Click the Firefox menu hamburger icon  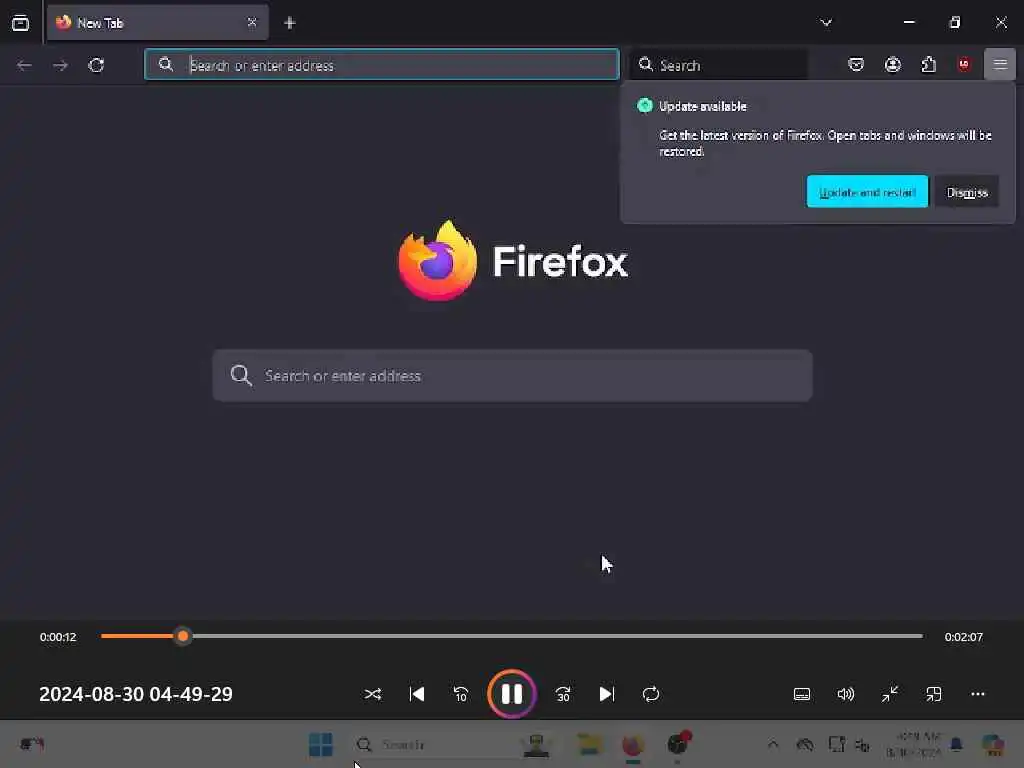pos(1000,64)
